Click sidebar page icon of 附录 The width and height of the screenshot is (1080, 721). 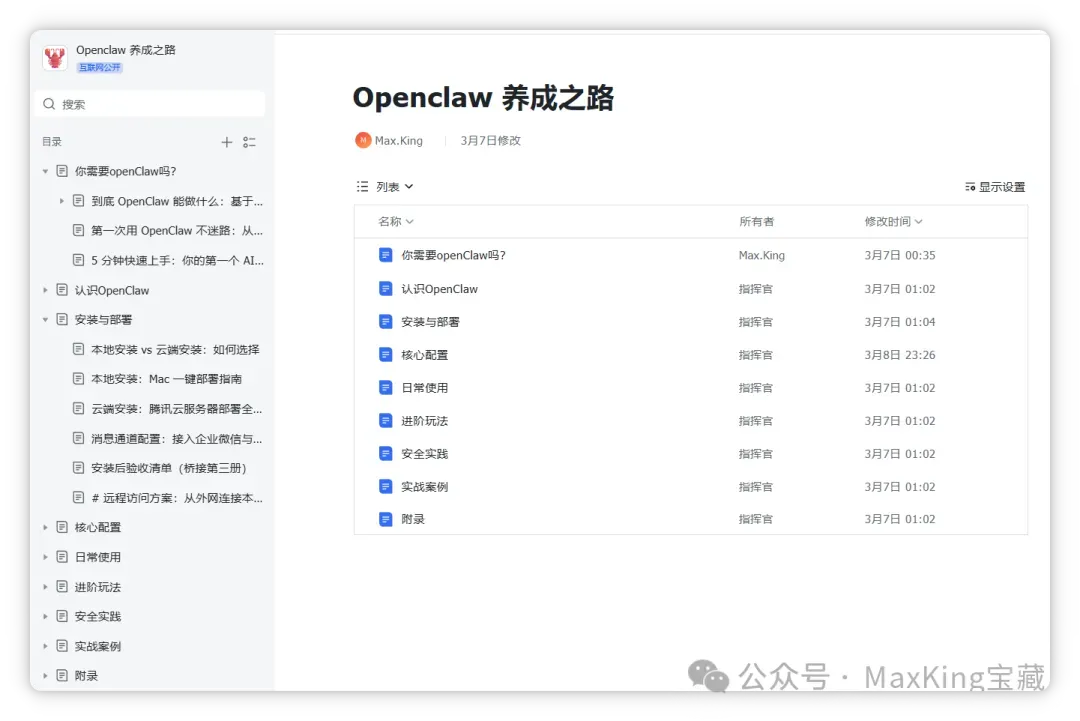coord(62,676)
